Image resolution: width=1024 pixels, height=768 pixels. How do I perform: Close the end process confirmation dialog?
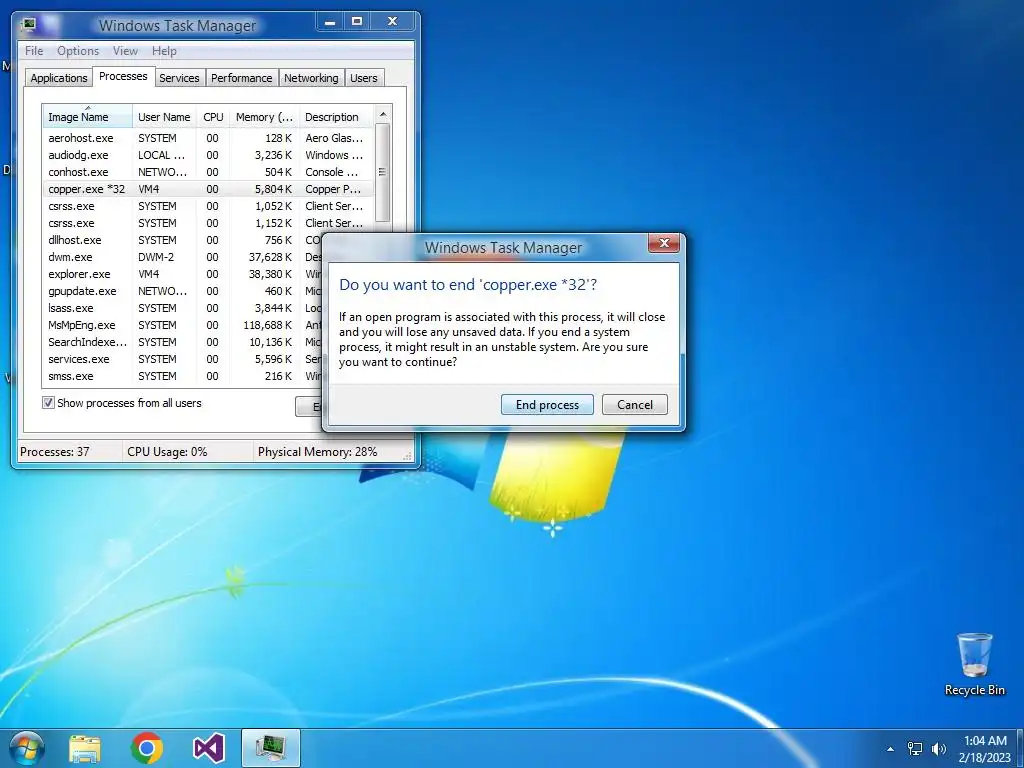664,244
